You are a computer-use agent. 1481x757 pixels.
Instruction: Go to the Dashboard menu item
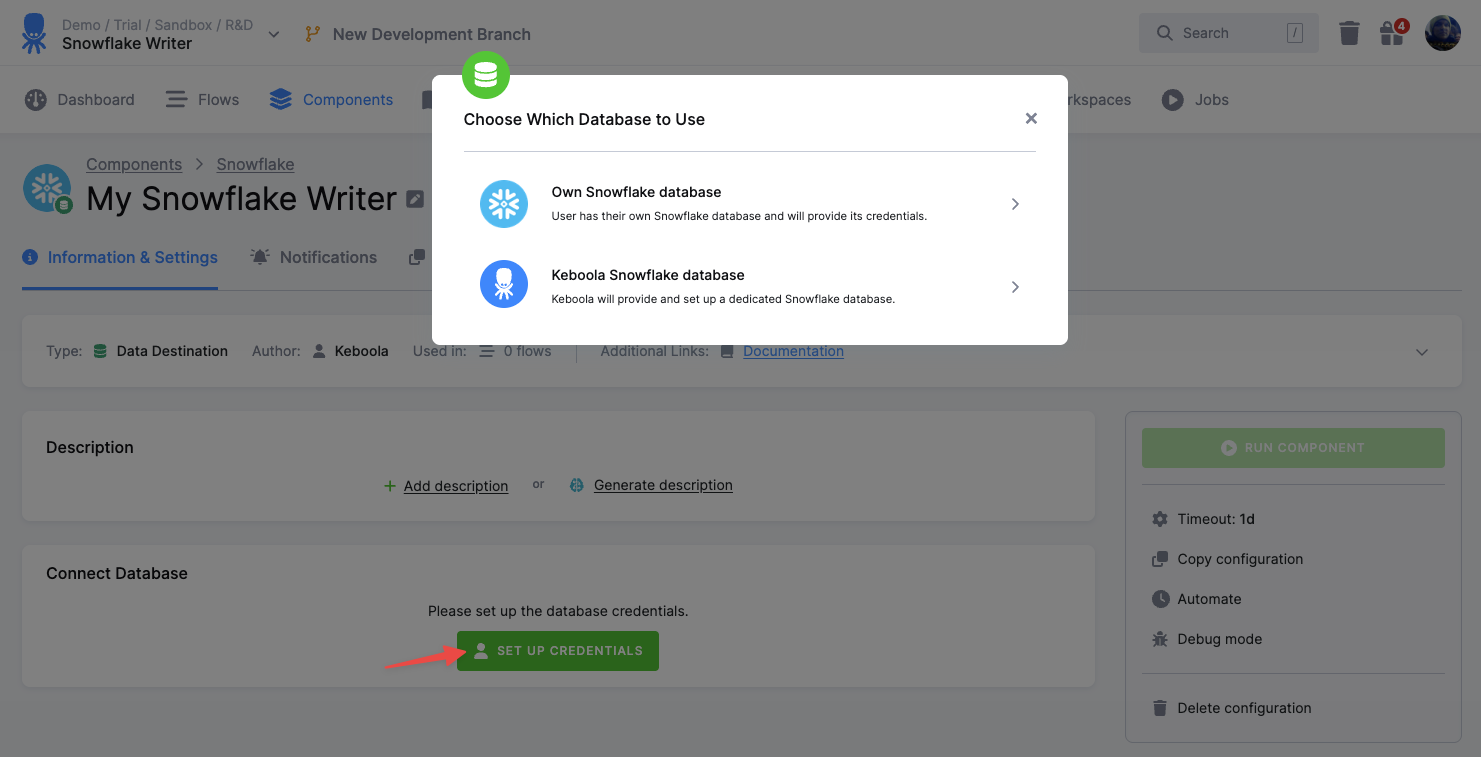[80, 100]
